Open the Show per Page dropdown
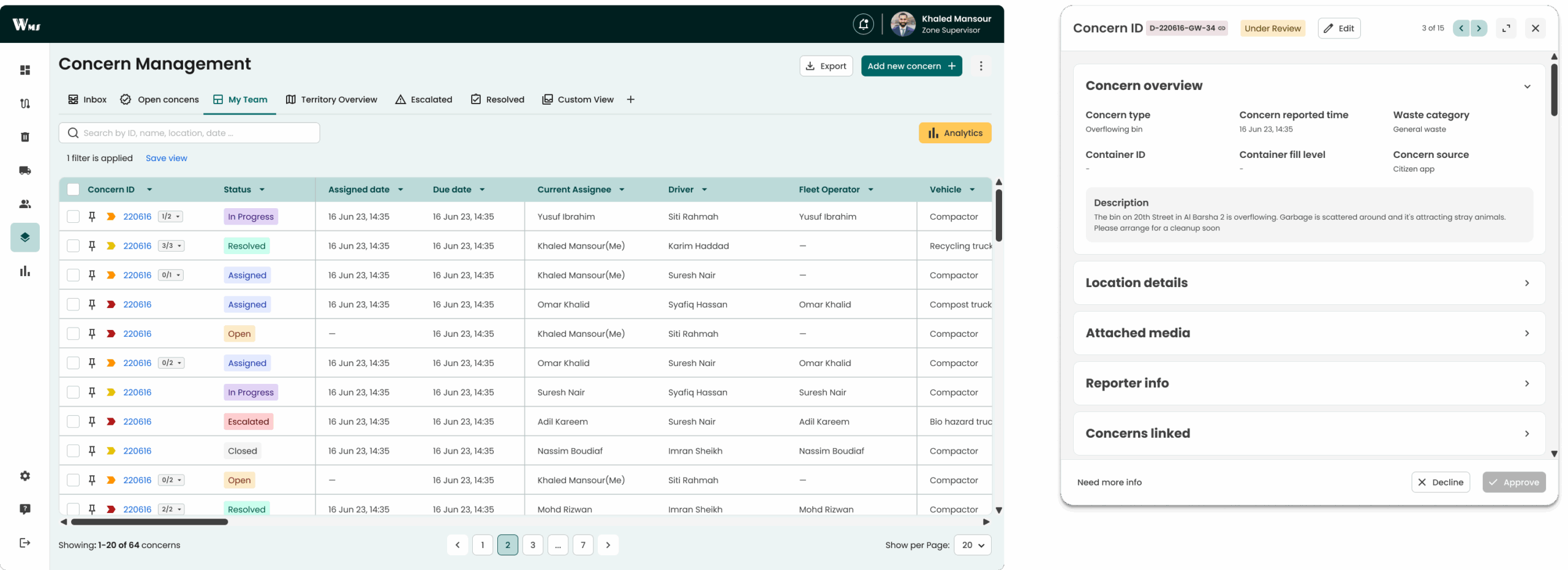 972,545
